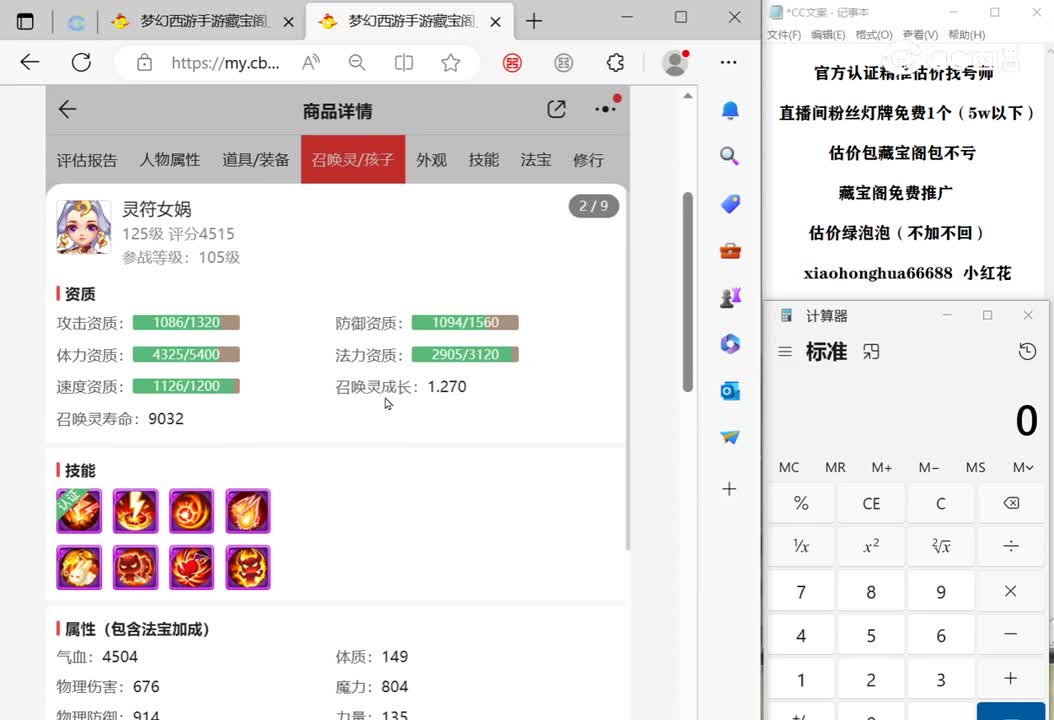The width and height of the screenshot is (1054, 720).
Task: Open the sidebar games chess icon
Action: pos(730,297)
